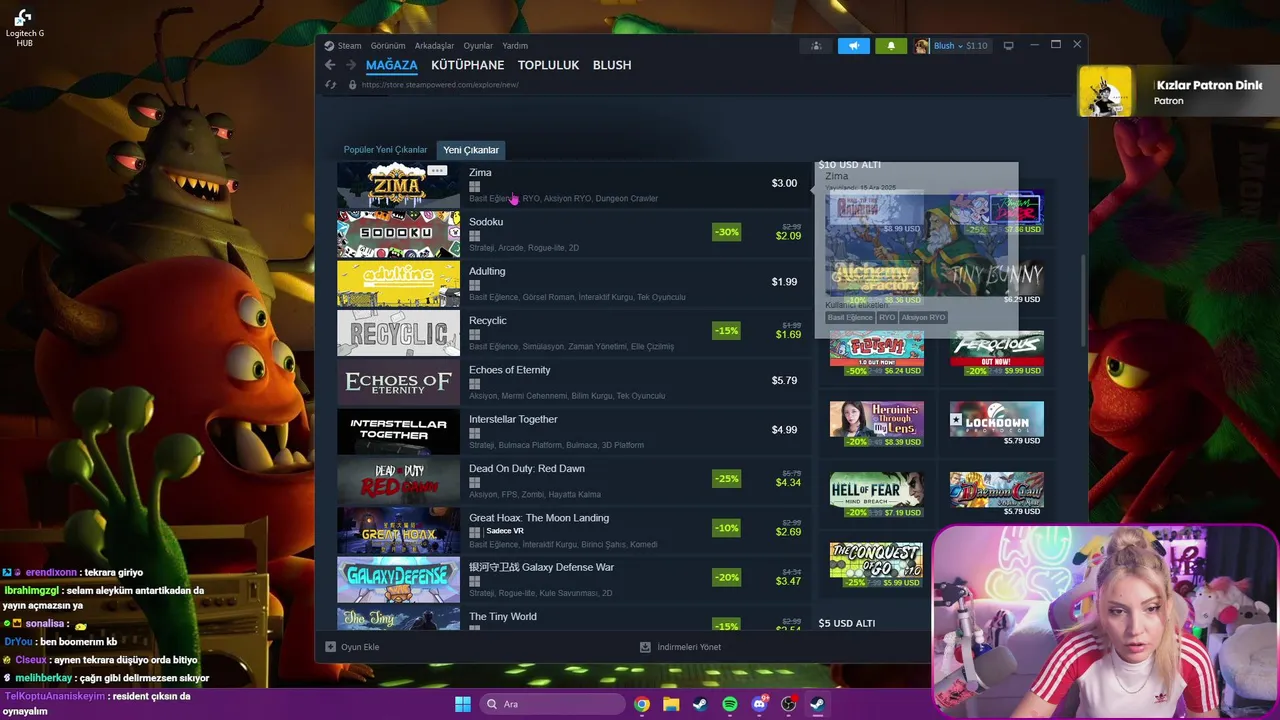The height and width of the screenshot is (720, 1280).
Task: Click the padlock icon beside the store URL
Action: click(x=352, y=85)
